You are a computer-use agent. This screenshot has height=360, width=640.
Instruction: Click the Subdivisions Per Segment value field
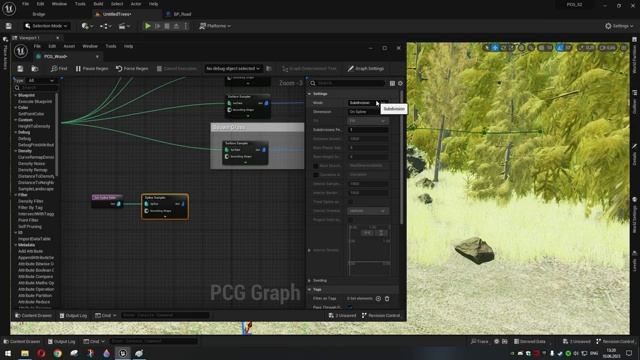368,130
